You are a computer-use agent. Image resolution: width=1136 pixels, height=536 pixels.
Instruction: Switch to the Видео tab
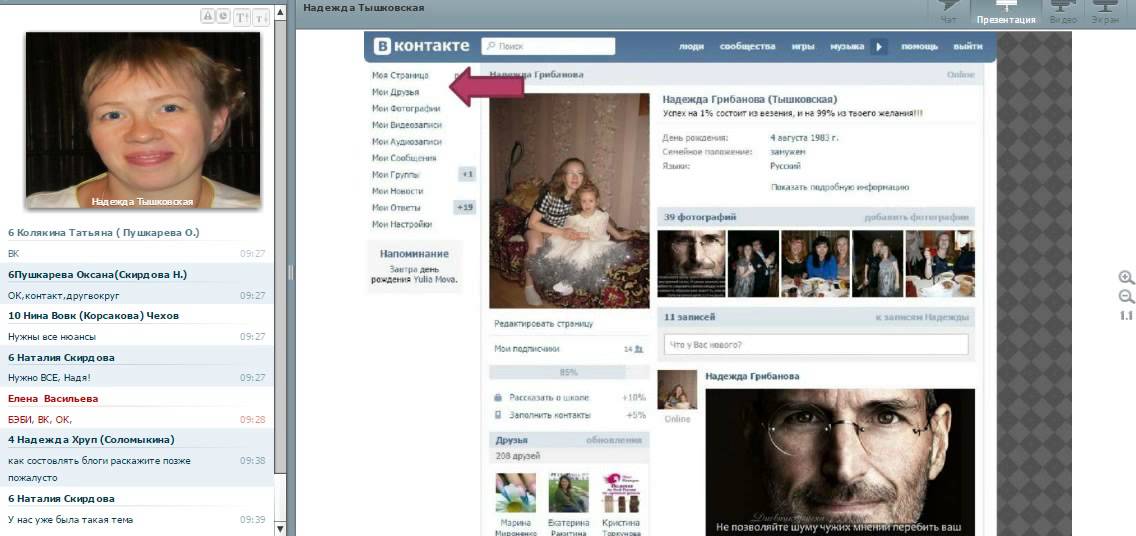[x=1063, y=13]
